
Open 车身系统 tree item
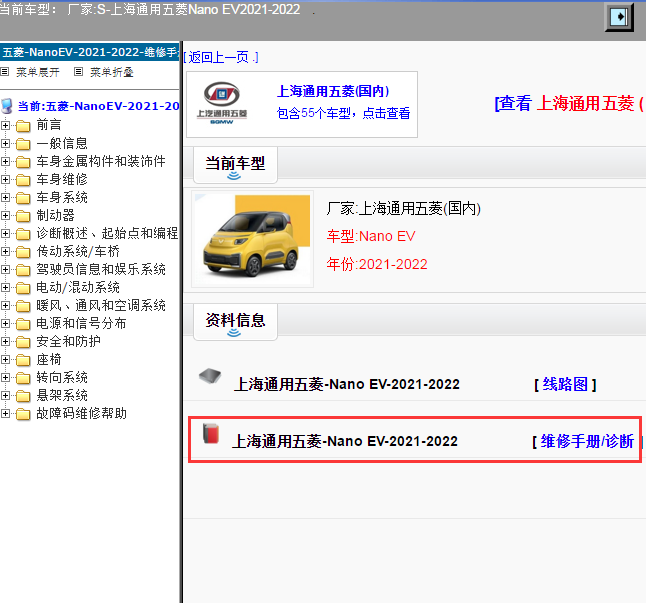62,197
